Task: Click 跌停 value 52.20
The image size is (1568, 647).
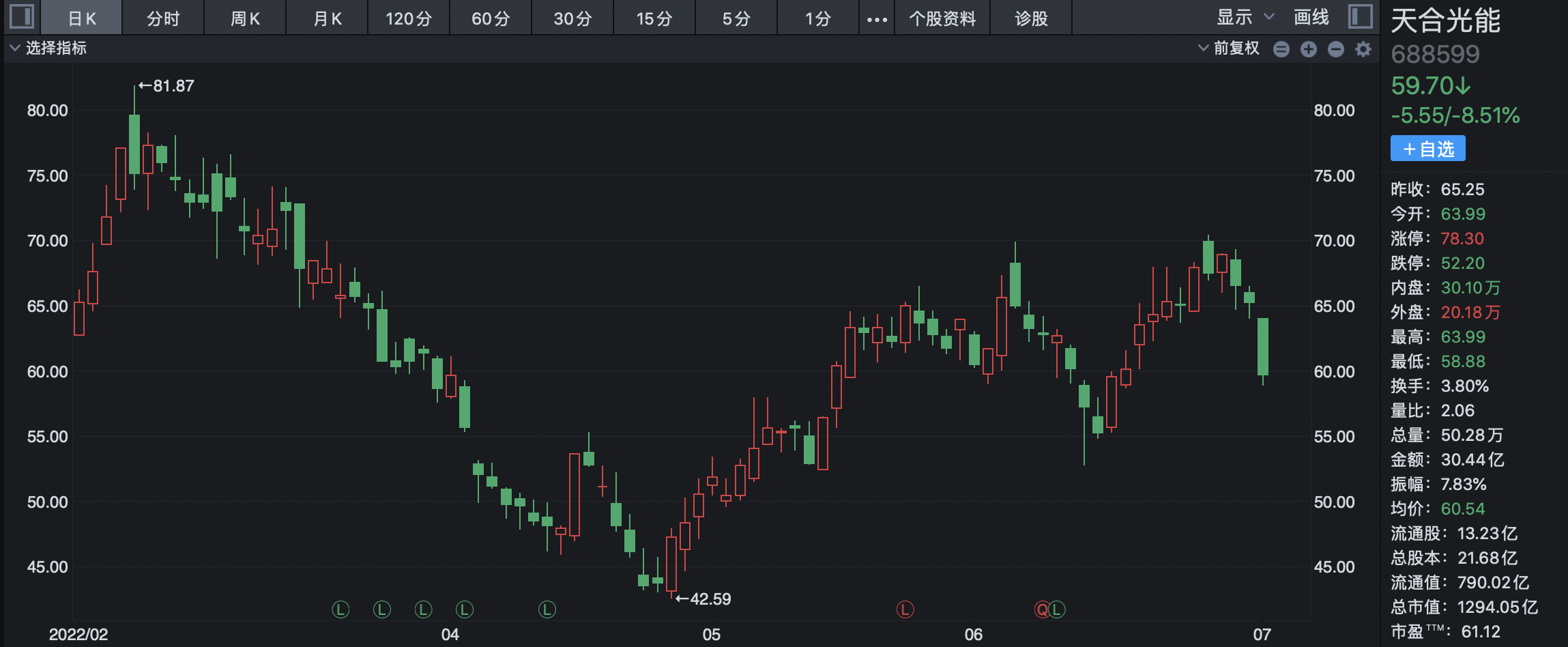Action: tap(1462, 263)
